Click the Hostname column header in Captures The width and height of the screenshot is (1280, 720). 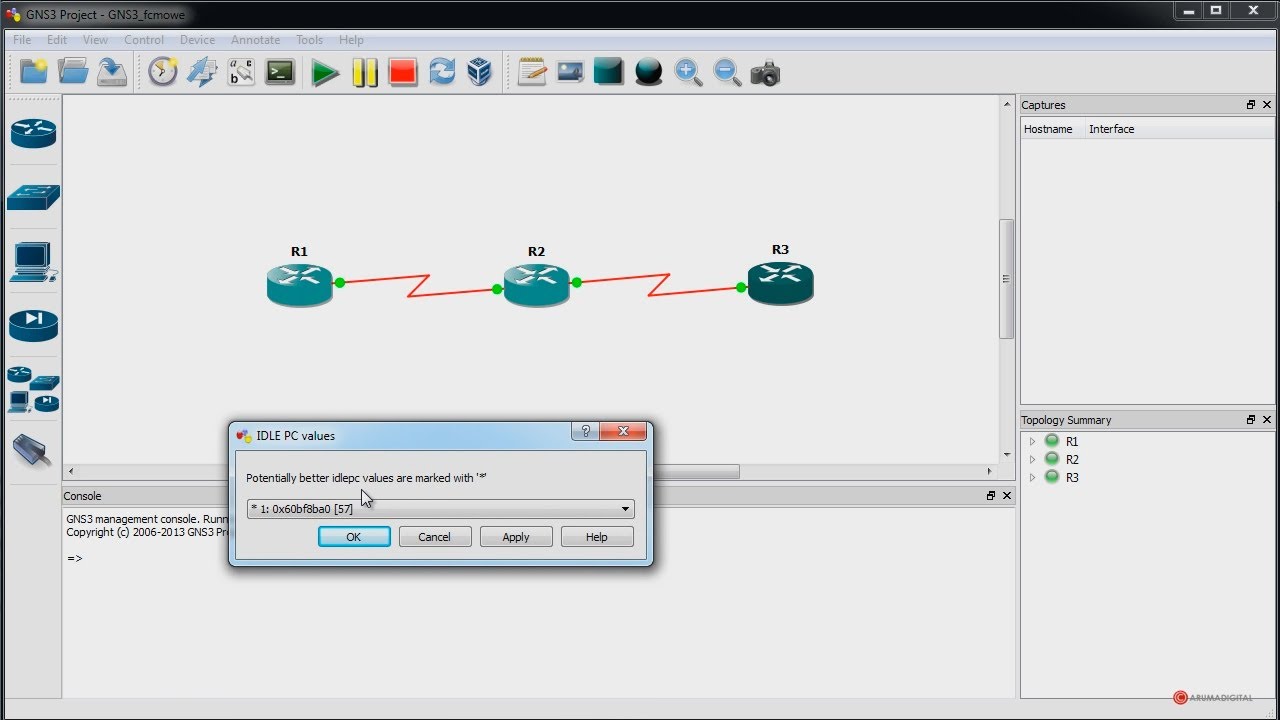click(1048, 129)
